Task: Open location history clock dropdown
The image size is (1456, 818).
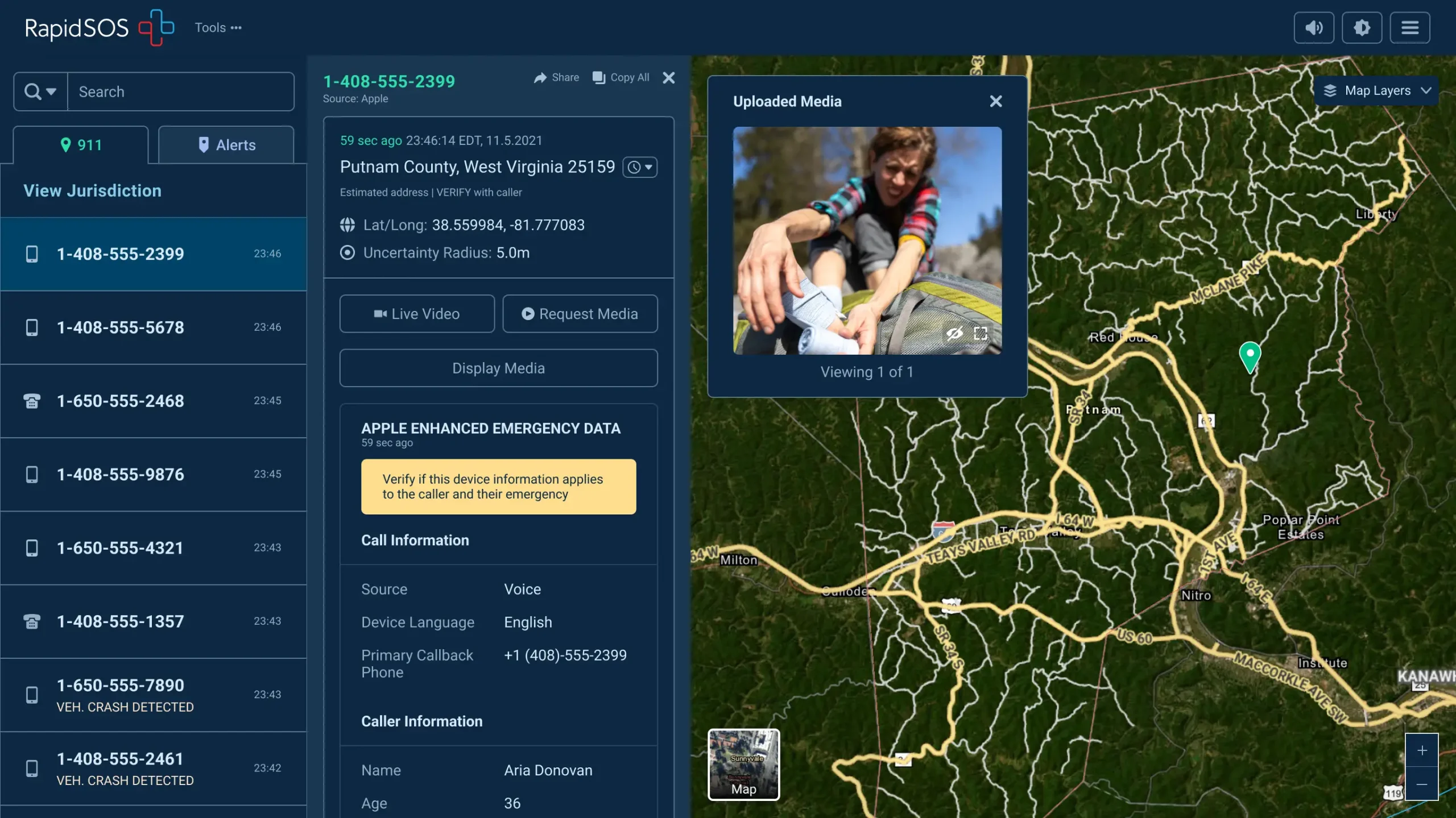Action: point(640,167)
